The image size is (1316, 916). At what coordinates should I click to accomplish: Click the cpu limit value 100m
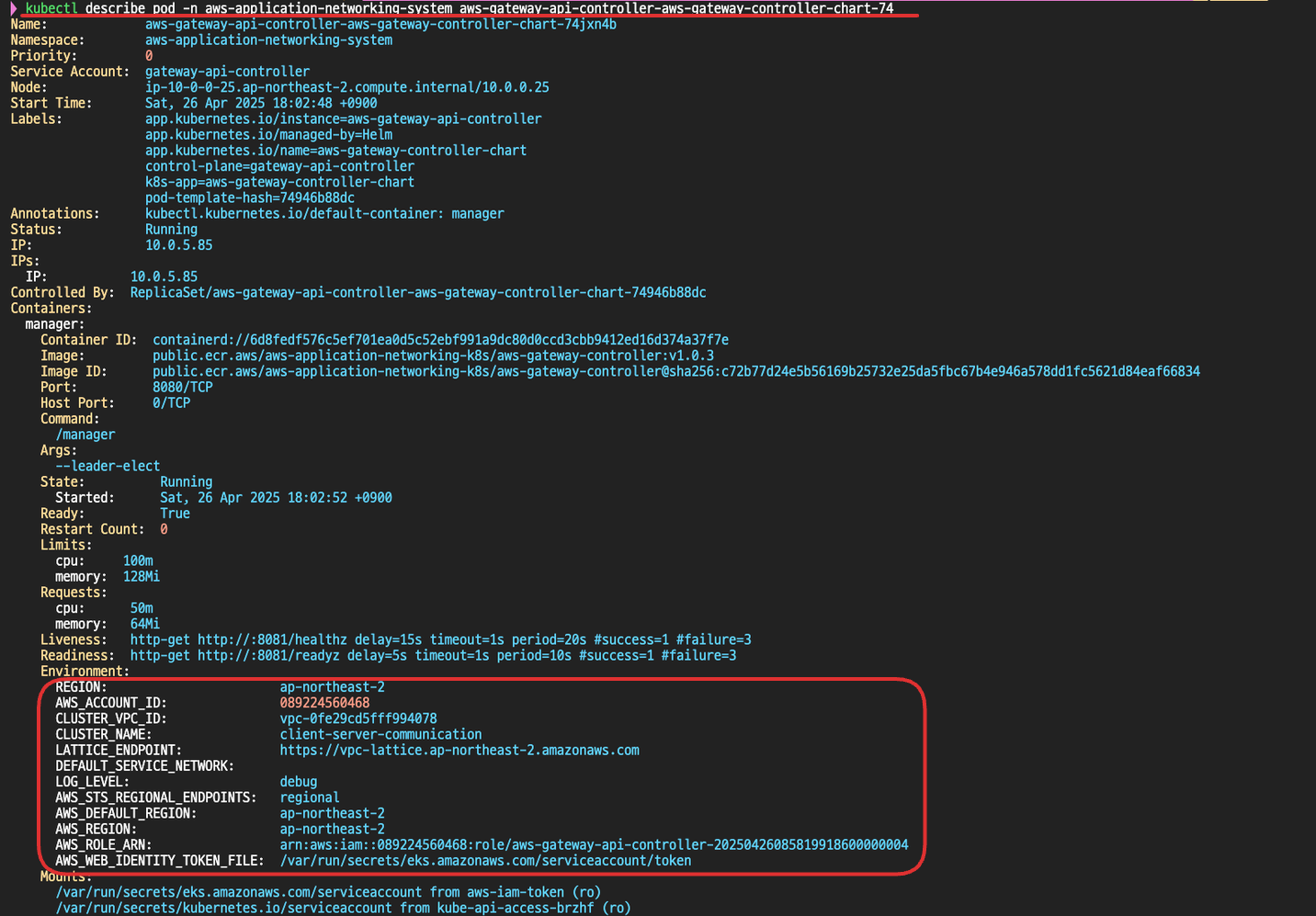[x=138, y=560]
